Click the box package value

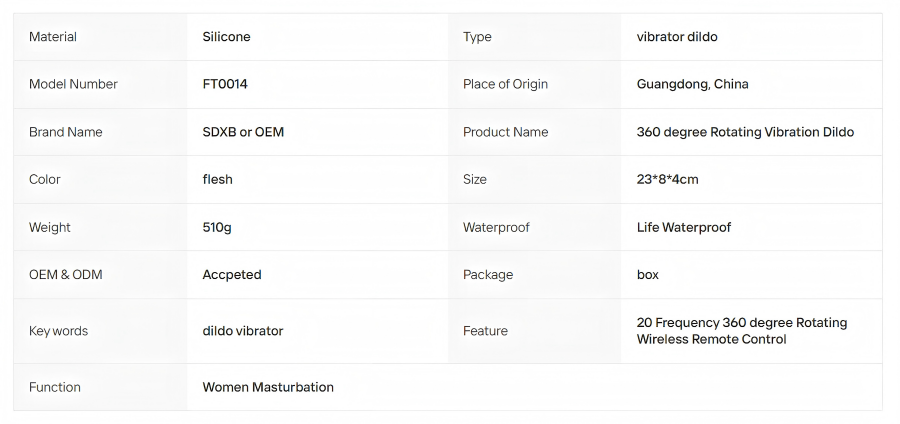click(647, 275)
